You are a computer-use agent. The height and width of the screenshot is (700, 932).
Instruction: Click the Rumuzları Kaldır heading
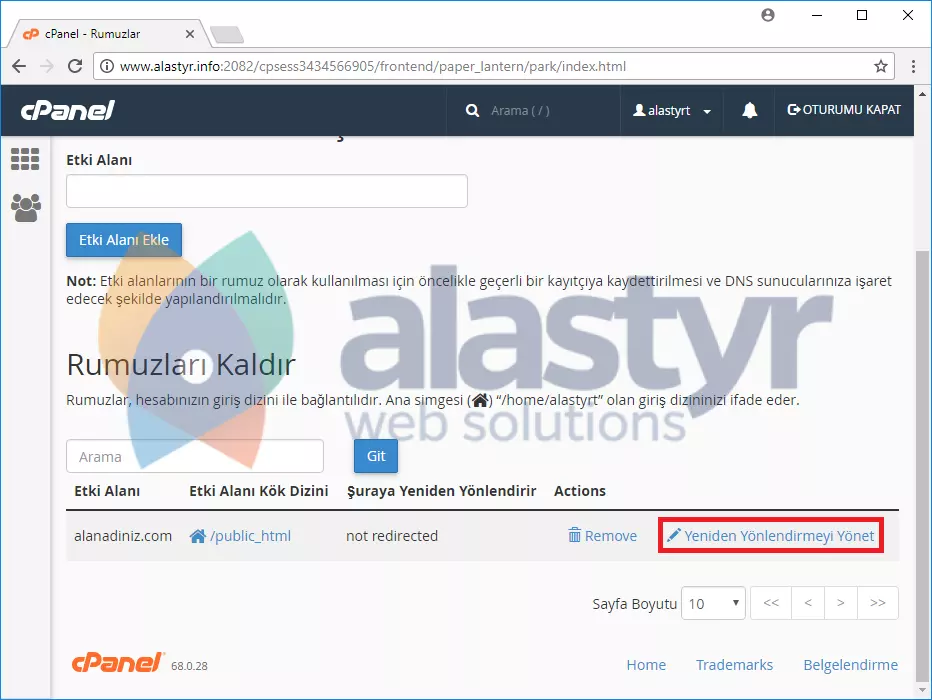[181, 365]
